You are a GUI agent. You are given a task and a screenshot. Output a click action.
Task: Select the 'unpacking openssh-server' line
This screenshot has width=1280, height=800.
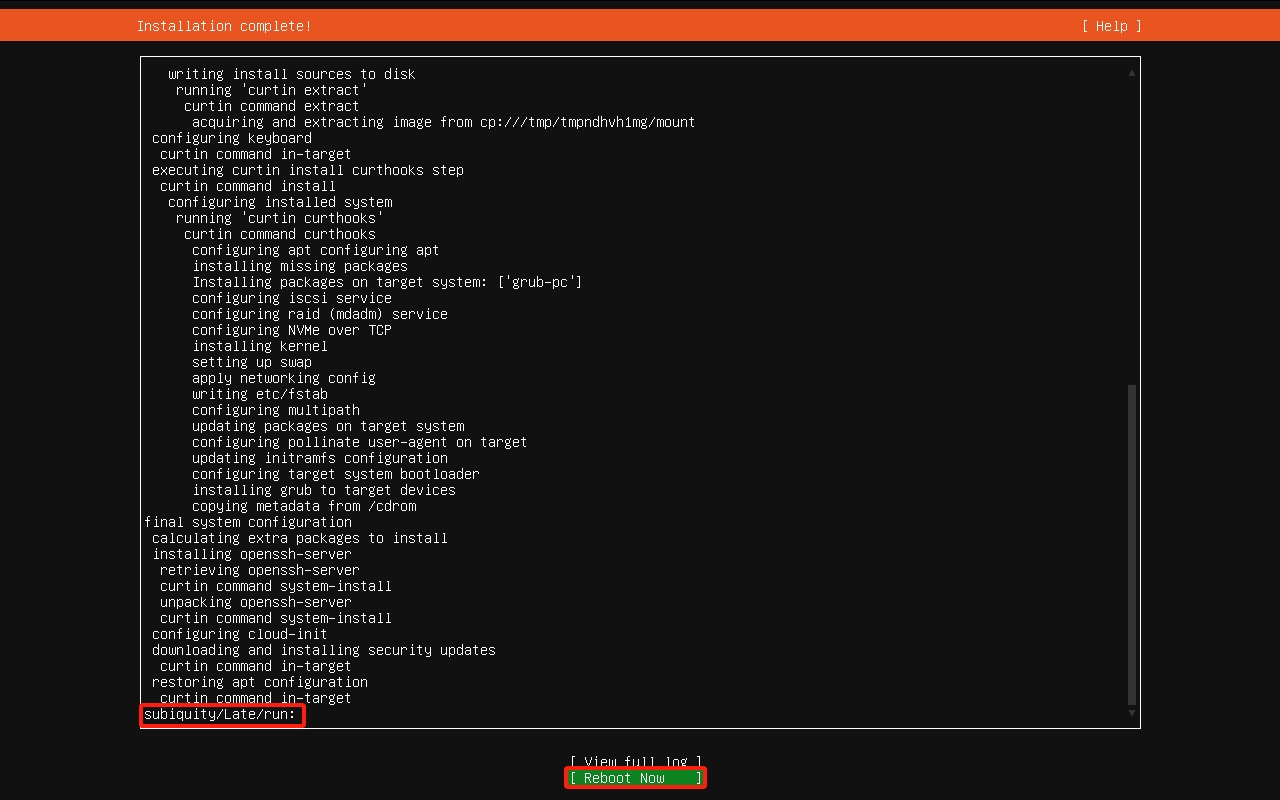coord(256,602)
